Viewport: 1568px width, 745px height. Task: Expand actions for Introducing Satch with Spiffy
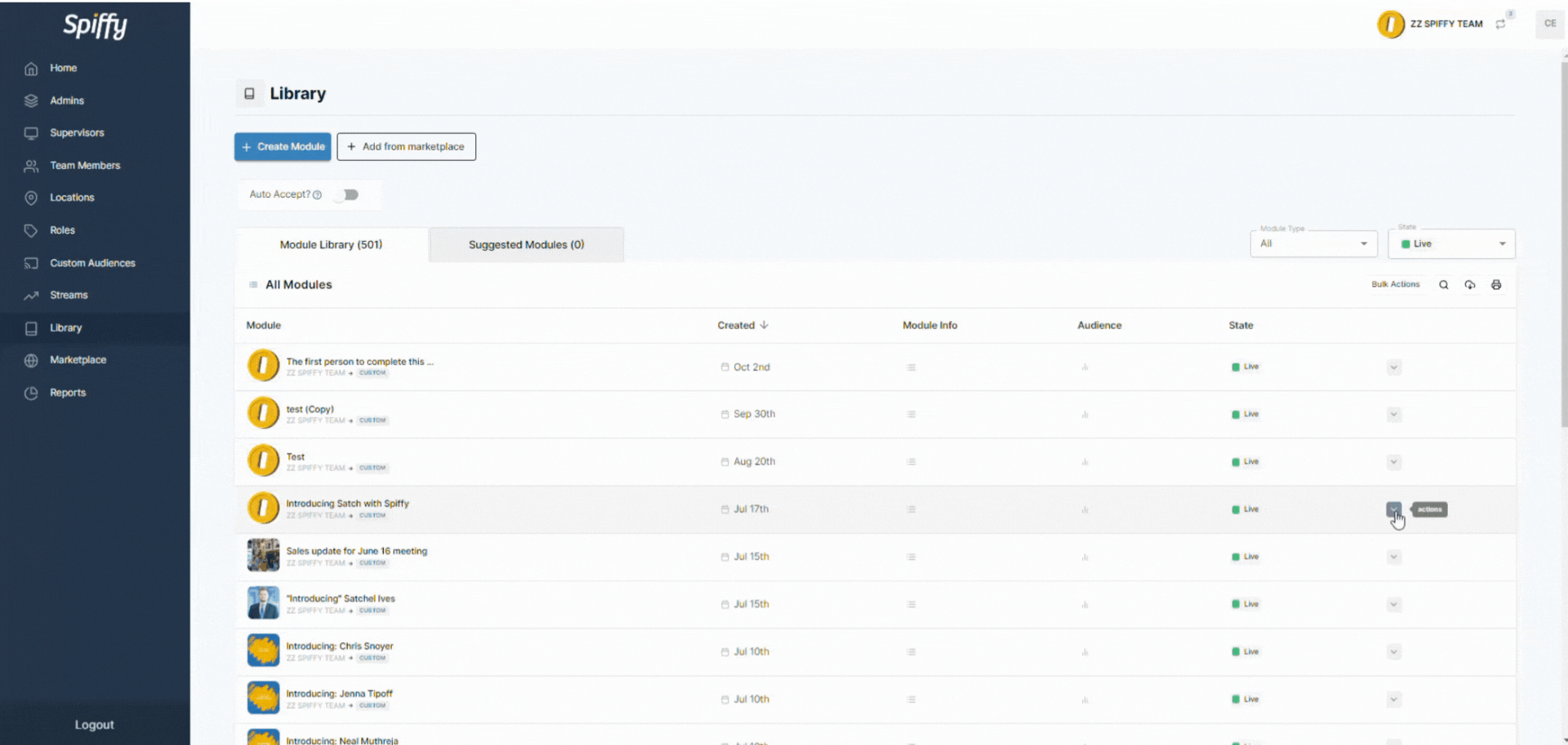1393,510
